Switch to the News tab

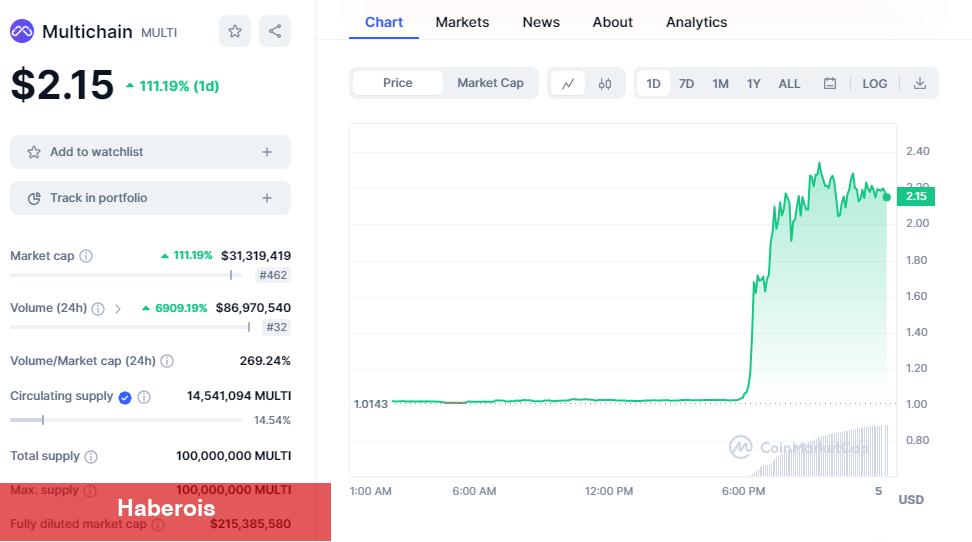tap(541, 22)
